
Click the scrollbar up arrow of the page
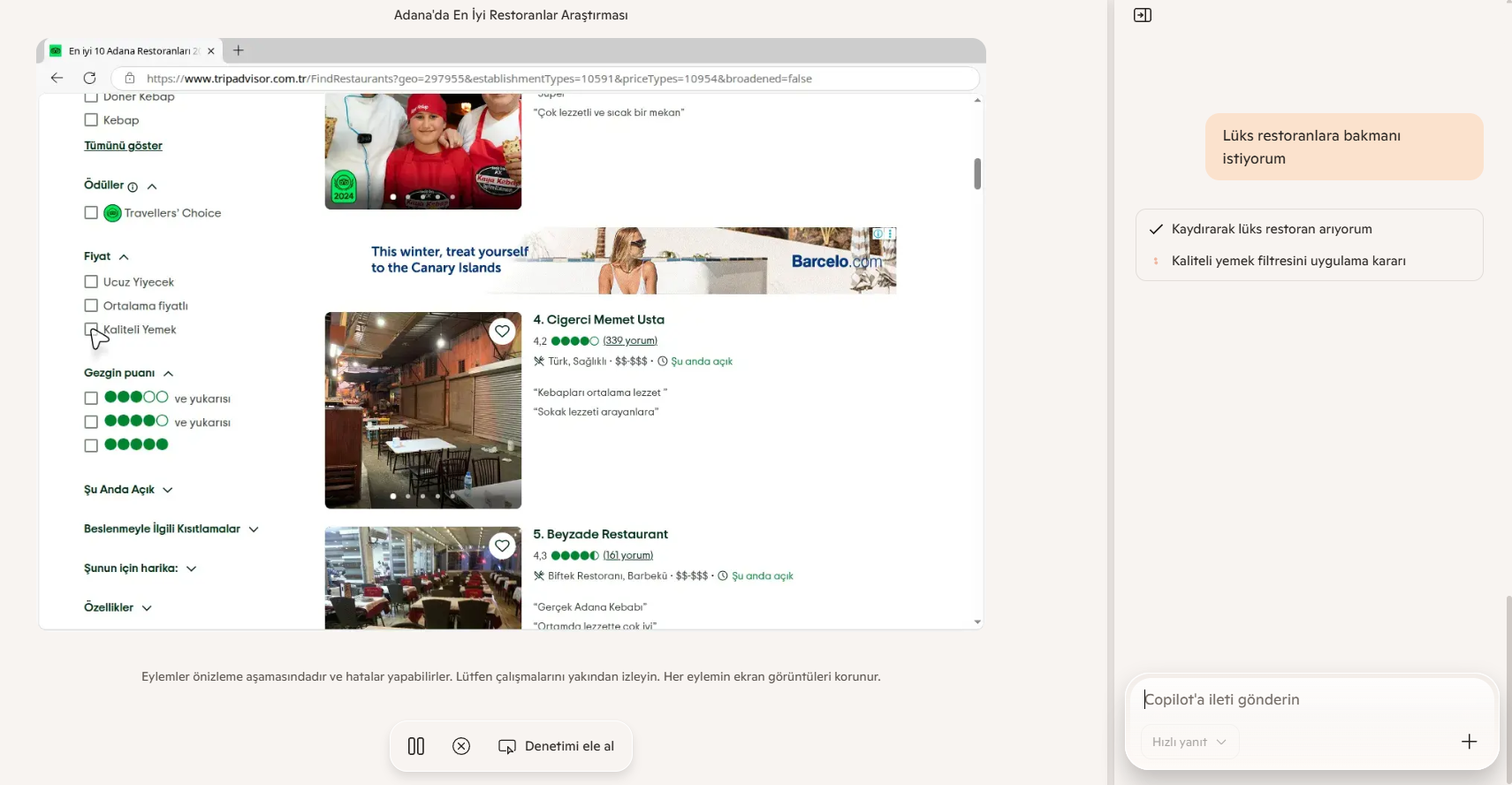tap(977, 100)
